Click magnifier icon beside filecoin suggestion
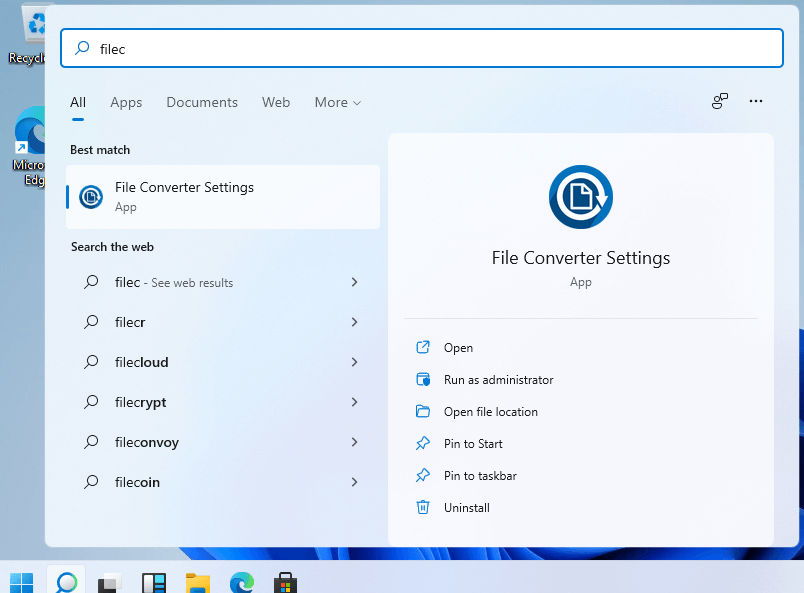 point(91,482)
